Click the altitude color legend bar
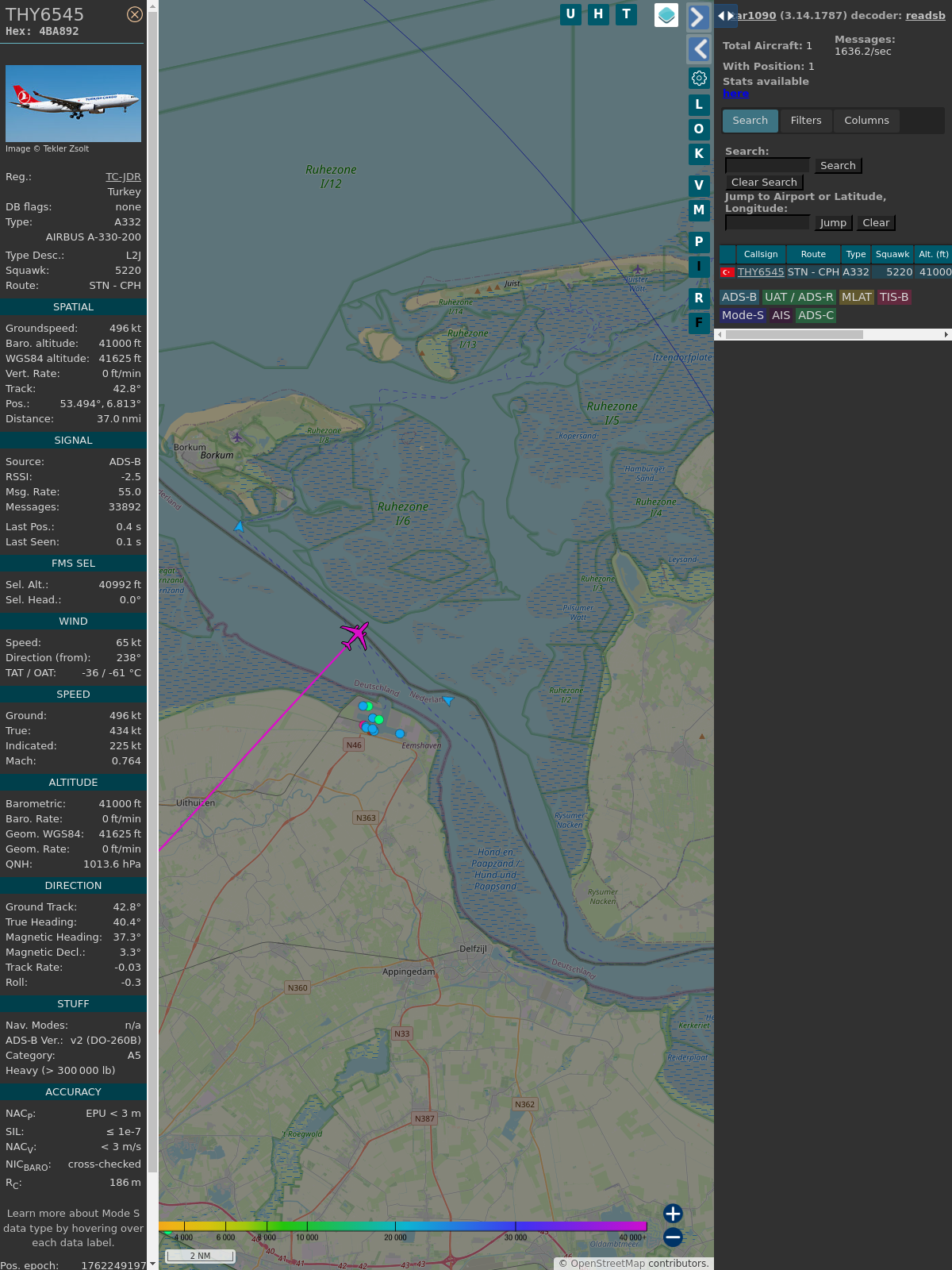This screenshot has height=1270, width=952. [x=403, y=1226]
